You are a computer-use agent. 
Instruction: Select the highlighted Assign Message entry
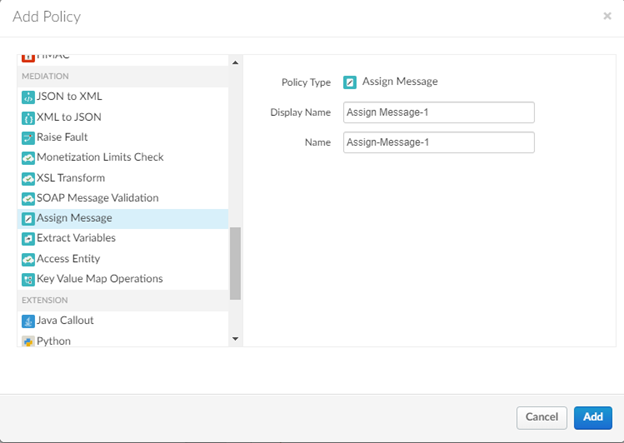click(x=74, y=218)
